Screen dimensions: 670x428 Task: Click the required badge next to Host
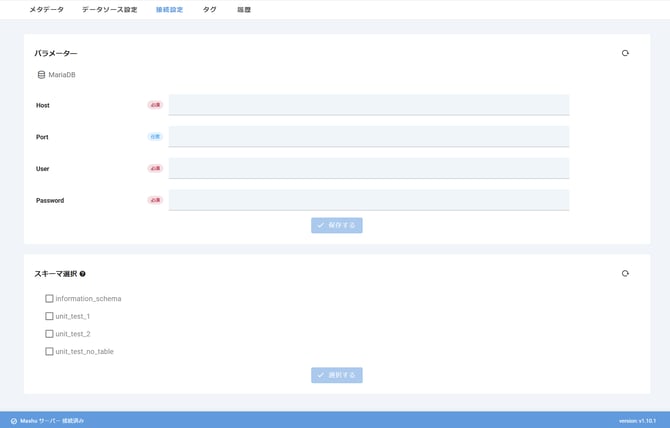[155, 105]
